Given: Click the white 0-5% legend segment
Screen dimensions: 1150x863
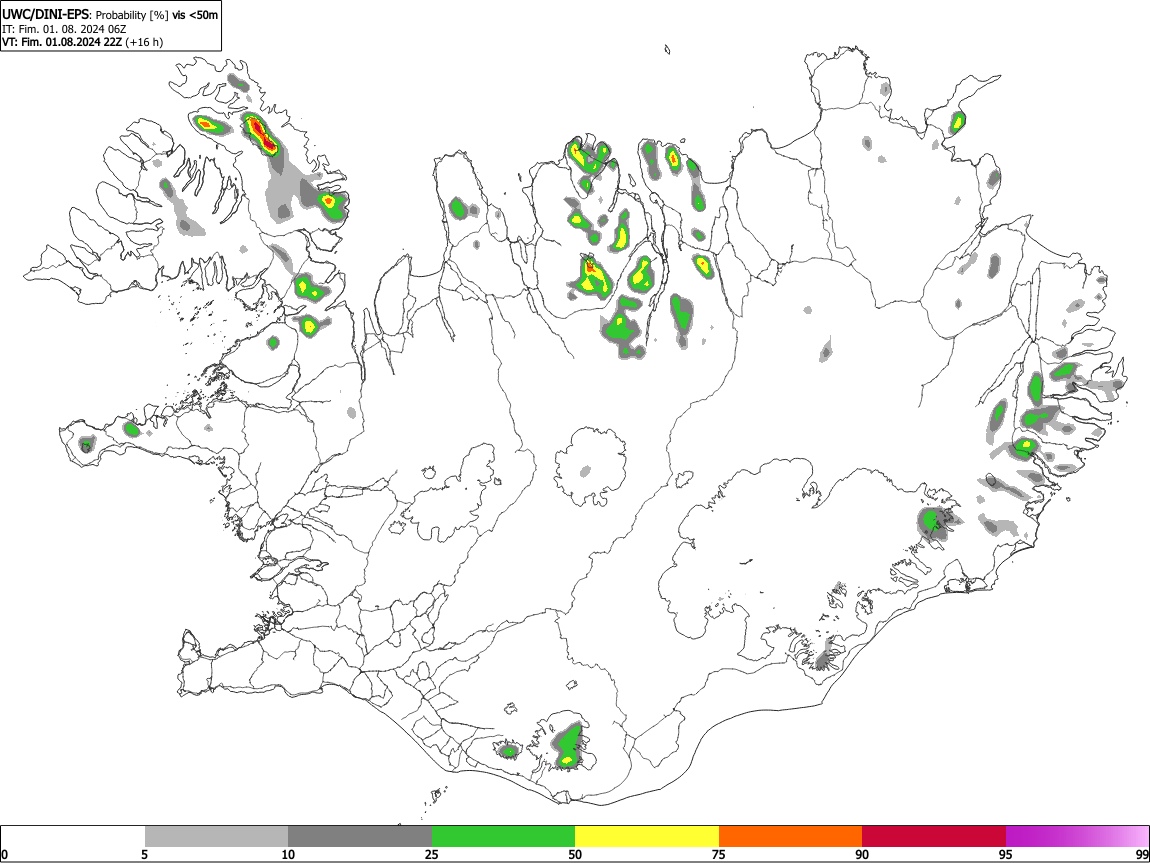Looking at the screenshot, I should 73,836.
